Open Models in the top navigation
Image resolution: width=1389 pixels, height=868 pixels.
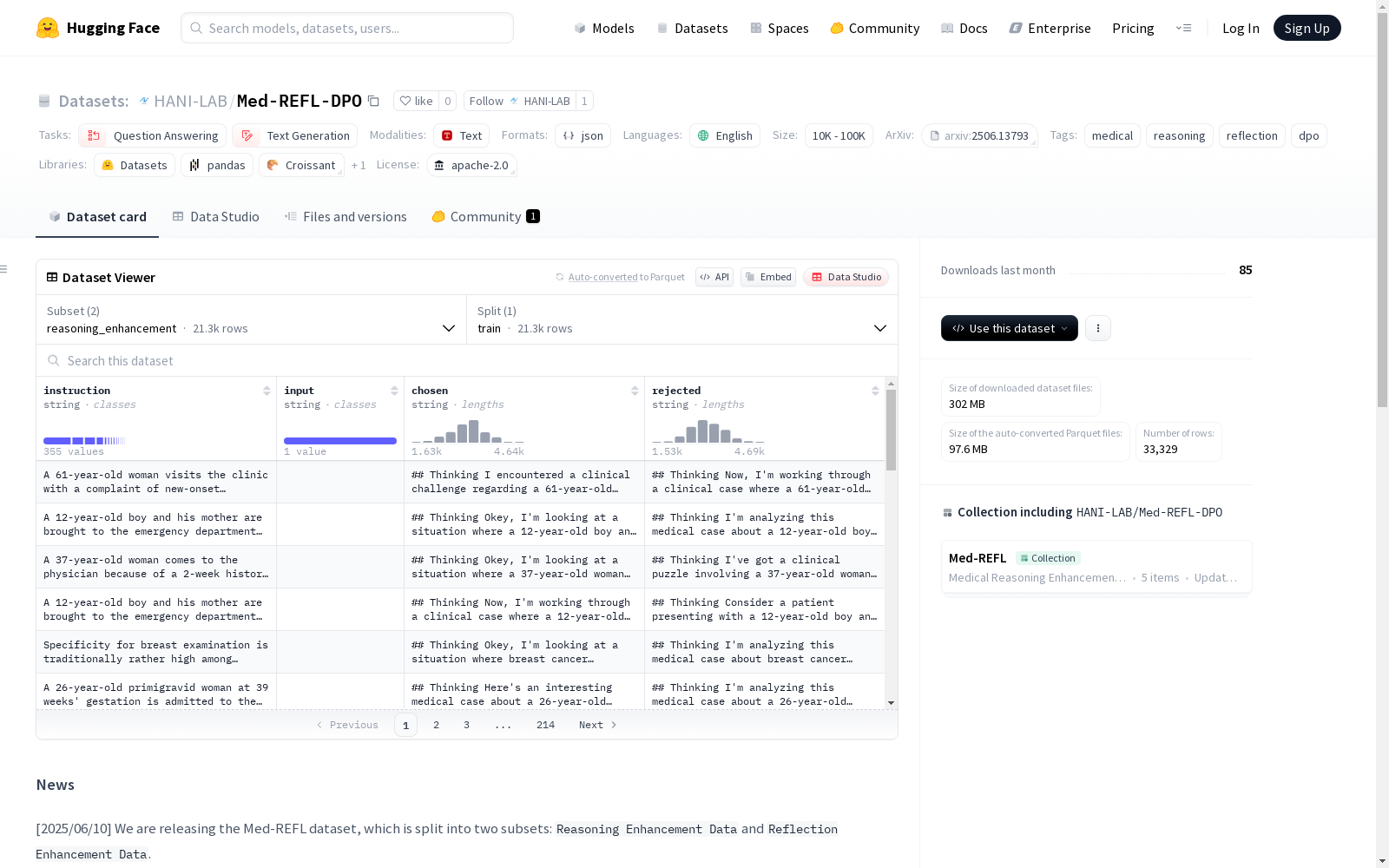pyautogui.click(x=604, y=28)
